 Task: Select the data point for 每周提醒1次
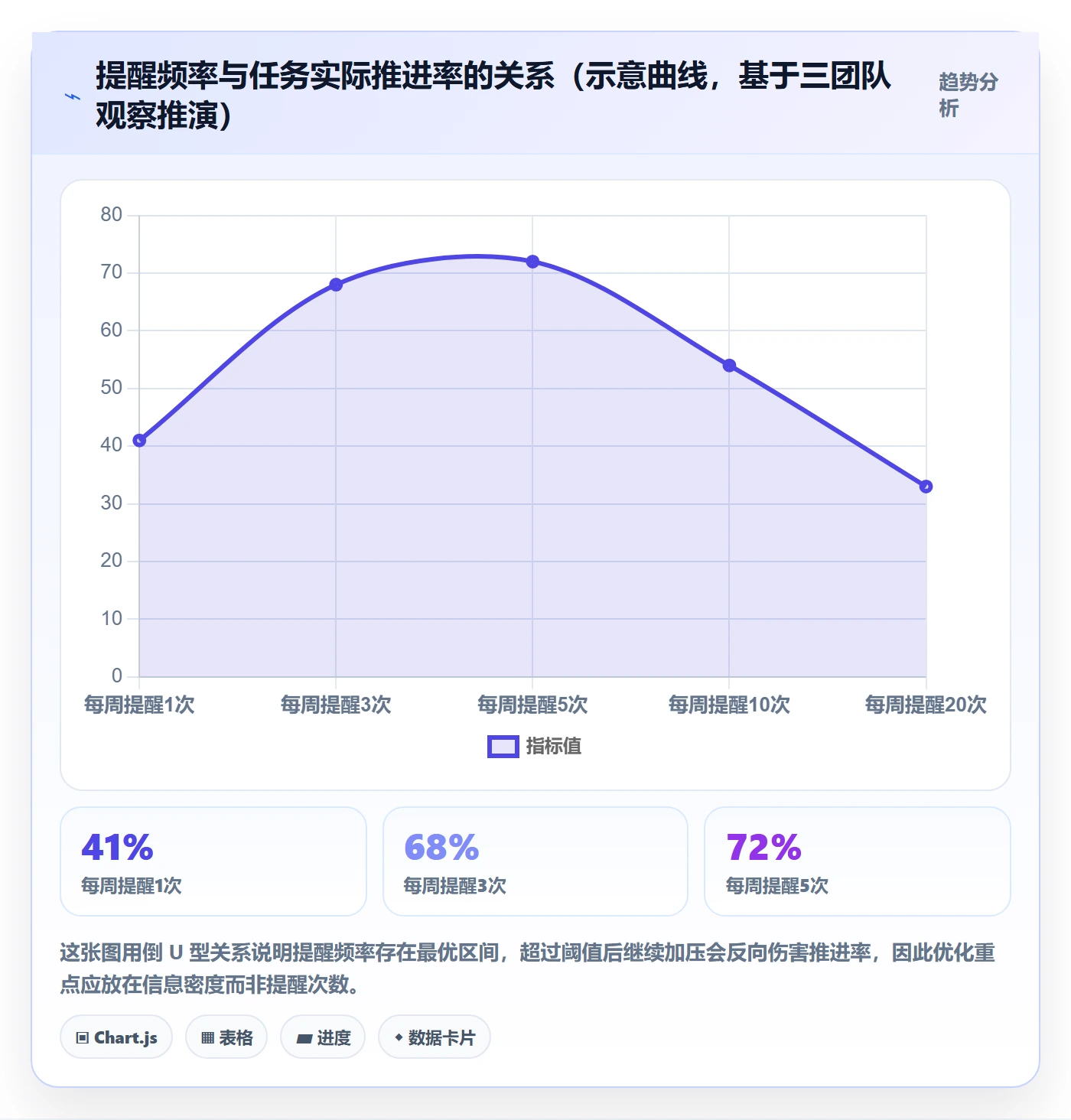(x=139, y=441)
